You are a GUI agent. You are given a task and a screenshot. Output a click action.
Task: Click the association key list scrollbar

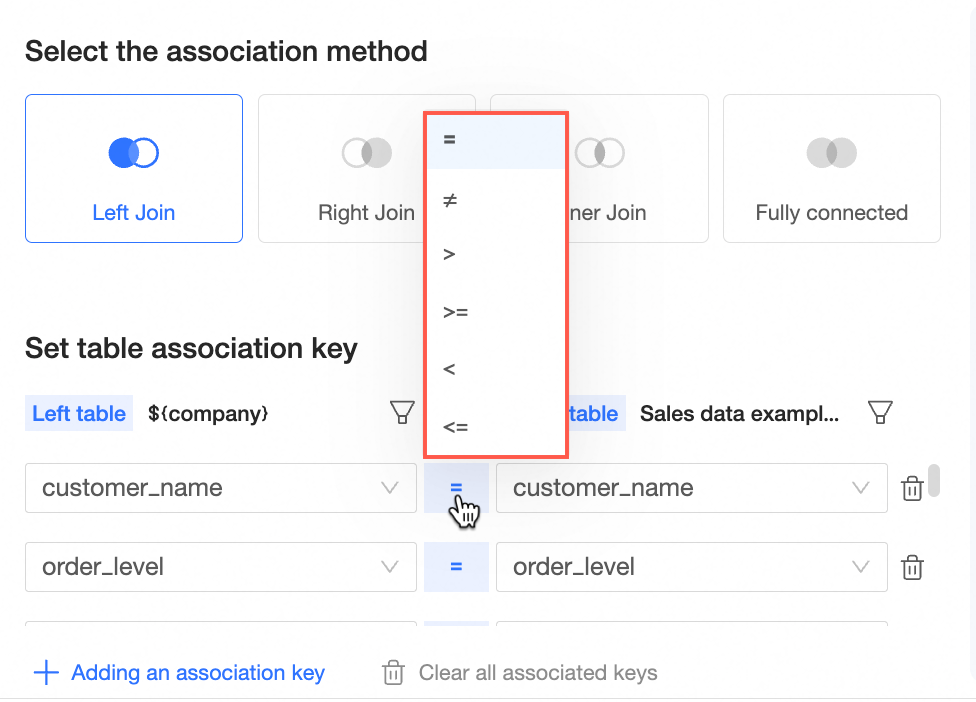tap(934, 481)
